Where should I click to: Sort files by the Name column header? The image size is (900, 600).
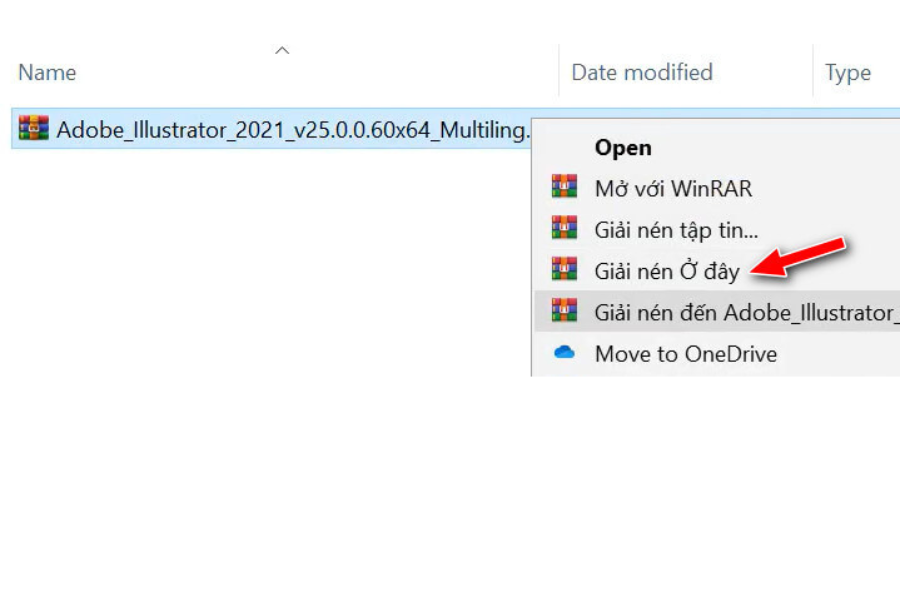[47, 72]
